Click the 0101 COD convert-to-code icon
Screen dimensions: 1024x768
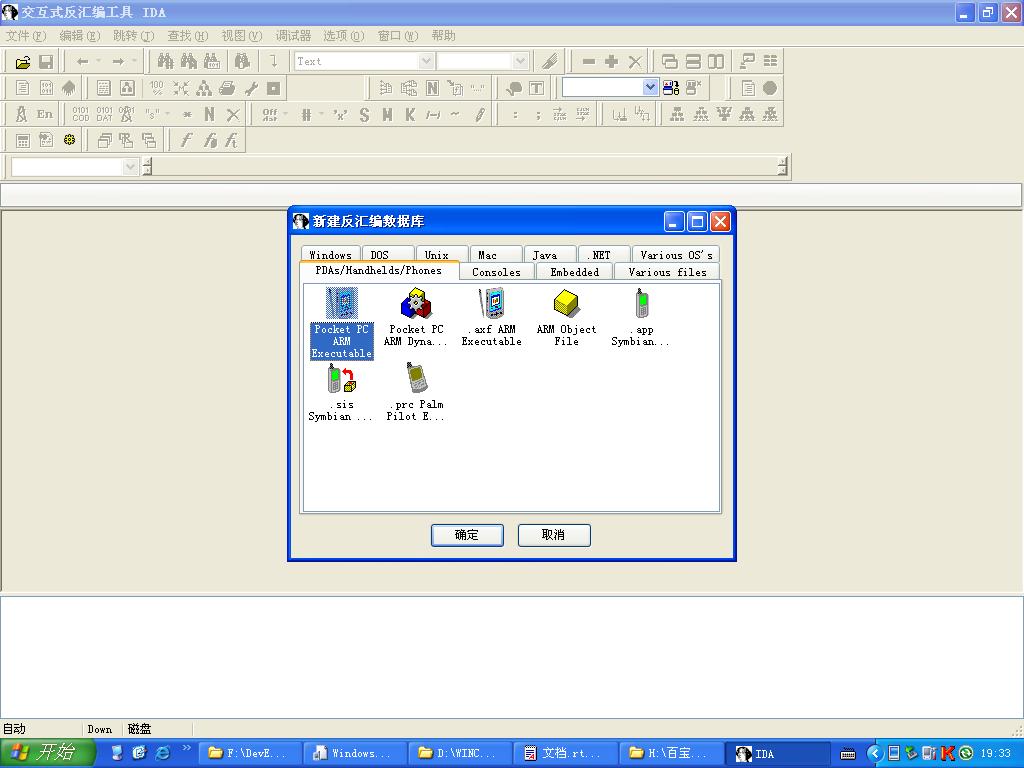pos(81,114)
